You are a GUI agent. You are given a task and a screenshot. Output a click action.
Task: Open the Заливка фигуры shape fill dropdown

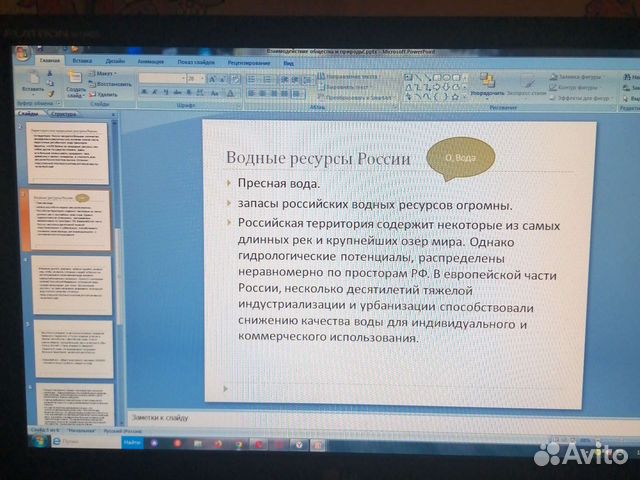pos(576,77)
